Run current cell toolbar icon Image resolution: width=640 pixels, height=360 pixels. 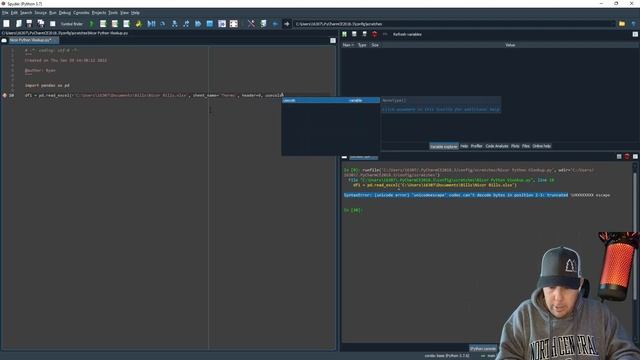click(x=103, y=24)
